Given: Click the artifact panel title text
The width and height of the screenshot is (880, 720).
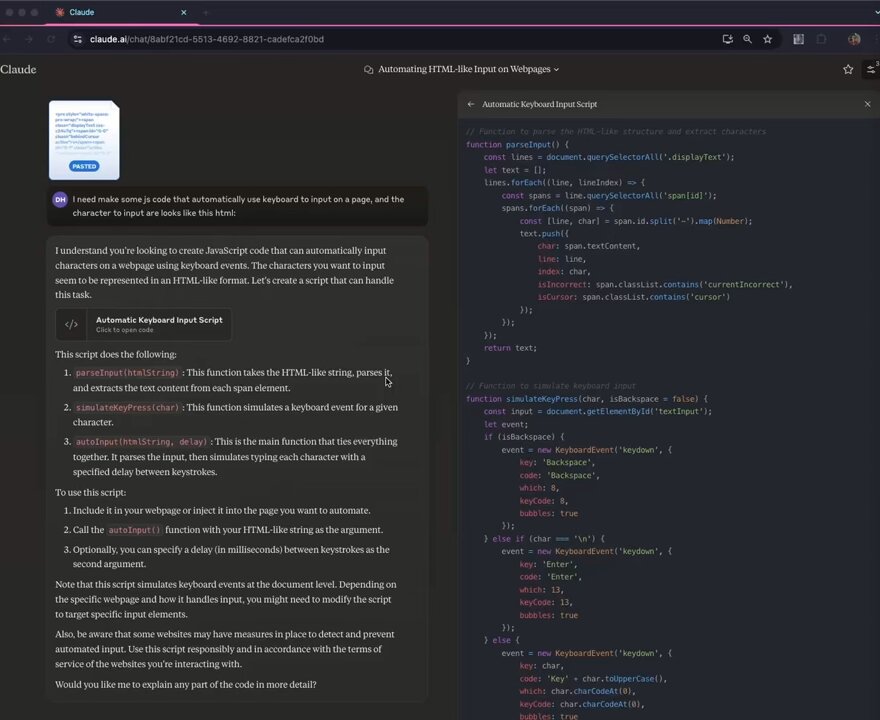Looking at the screenshot, I should coord(539,104).
